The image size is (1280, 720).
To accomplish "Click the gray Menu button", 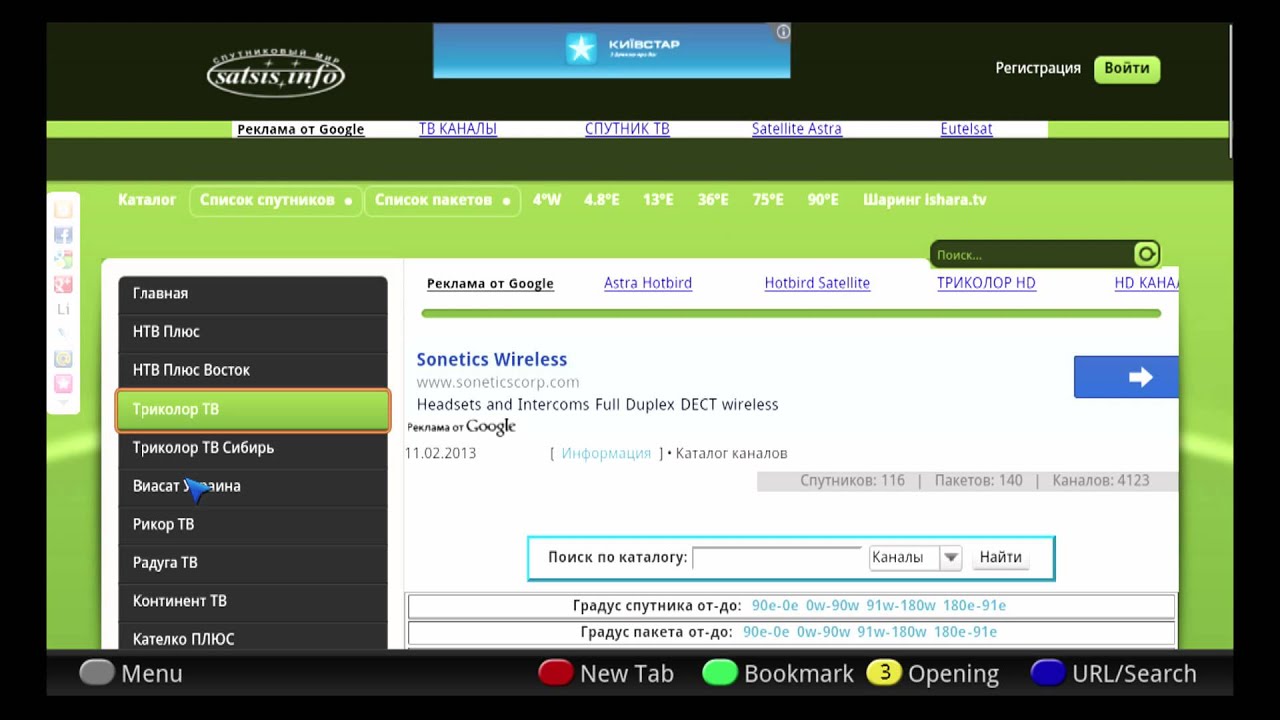I will [x=131, y=673].
